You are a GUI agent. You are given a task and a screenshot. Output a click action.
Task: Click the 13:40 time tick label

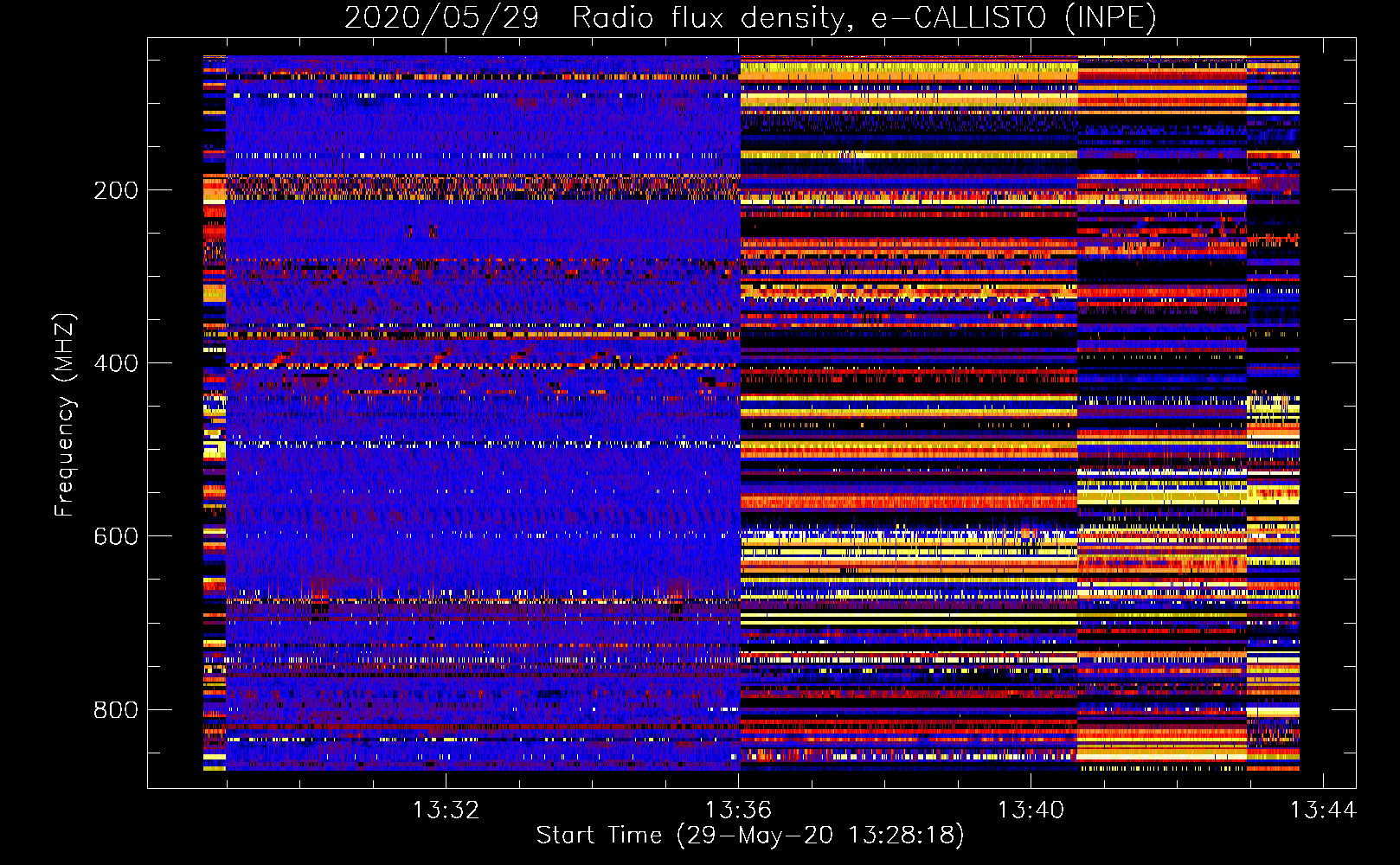1031,810
